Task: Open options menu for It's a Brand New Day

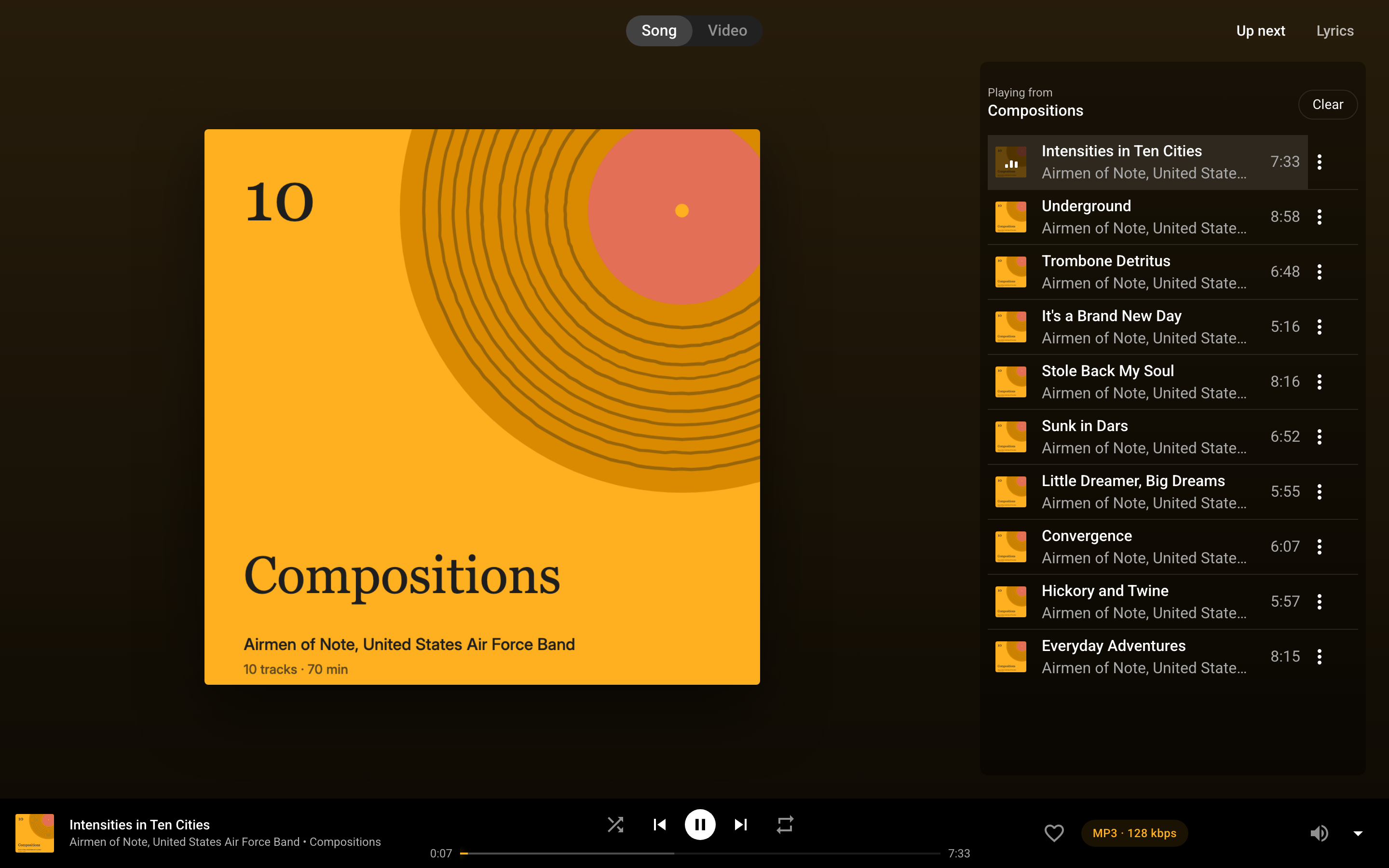Action: pos(1320,326)
